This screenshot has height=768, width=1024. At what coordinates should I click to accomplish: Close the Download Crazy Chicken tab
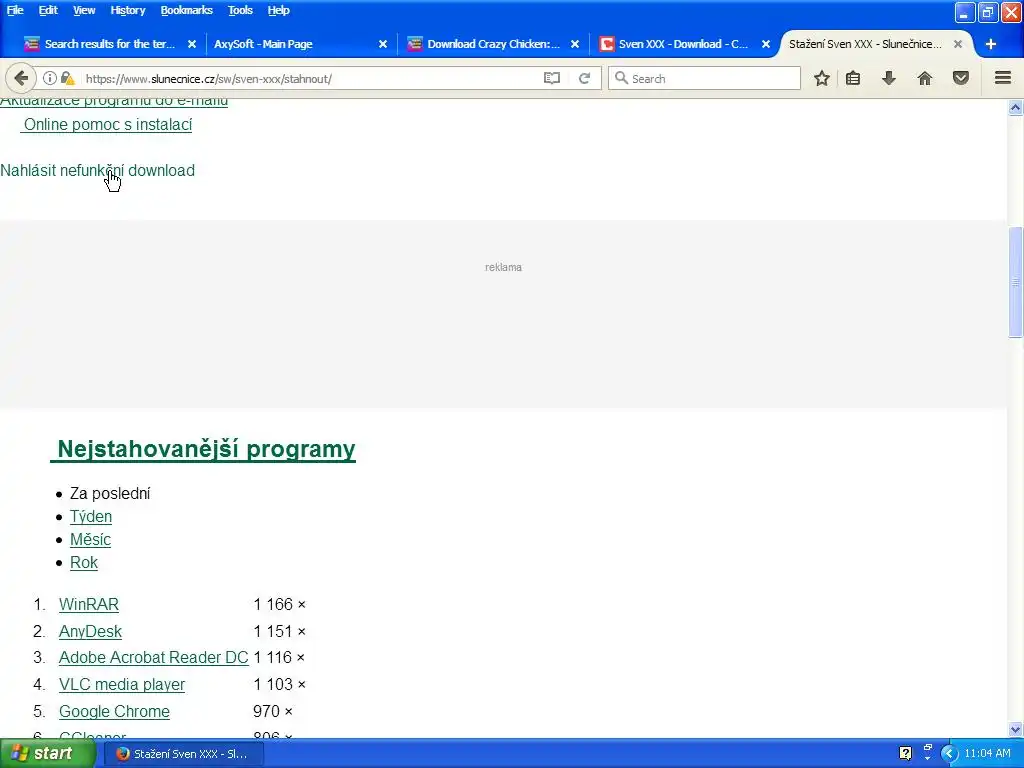(x=575, y=44)
